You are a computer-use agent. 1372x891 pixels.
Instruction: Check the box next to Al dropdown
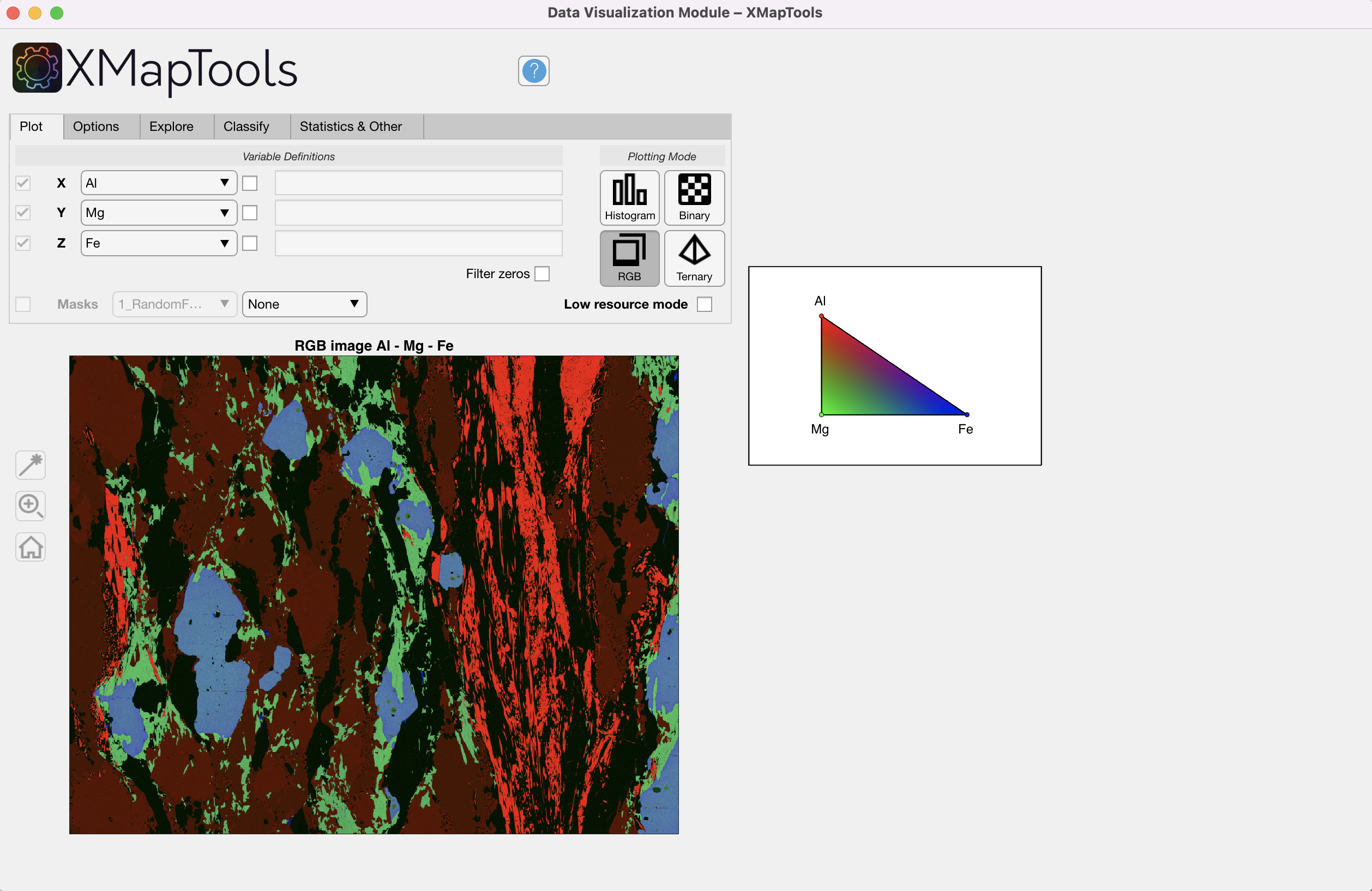250,183
